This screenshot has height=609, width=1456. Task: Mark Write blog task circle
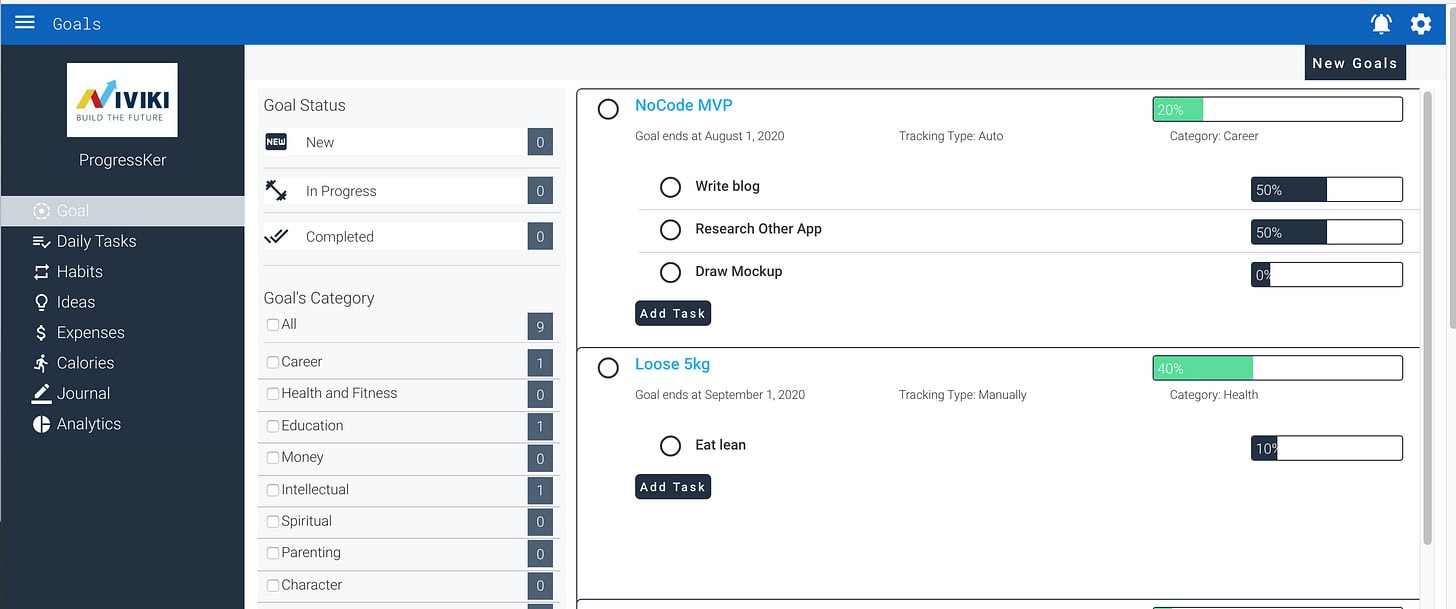671,187
